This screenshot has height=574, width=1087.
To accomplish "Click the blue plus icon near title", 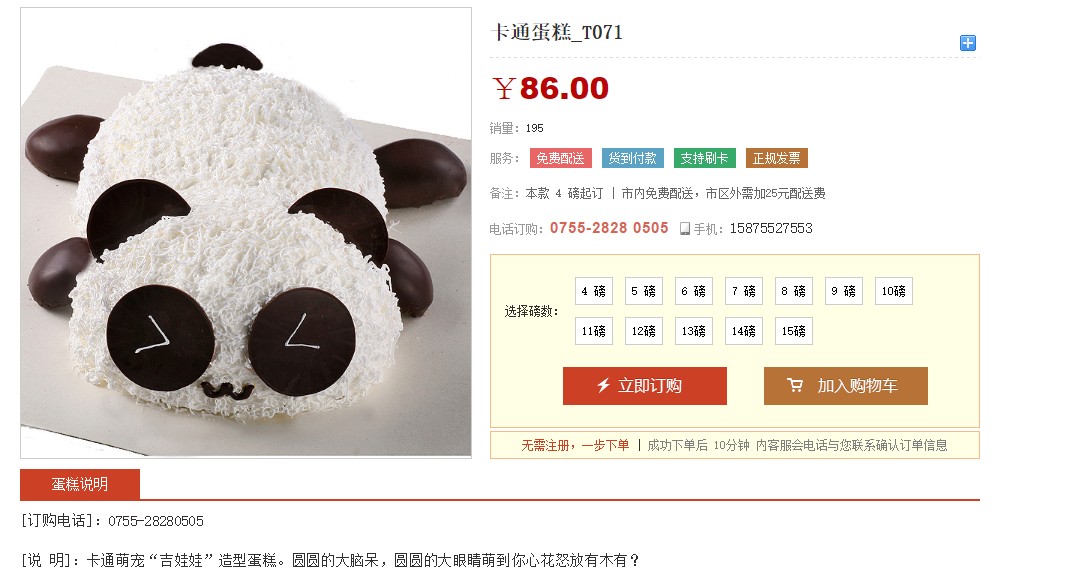I will click(968, 43).
